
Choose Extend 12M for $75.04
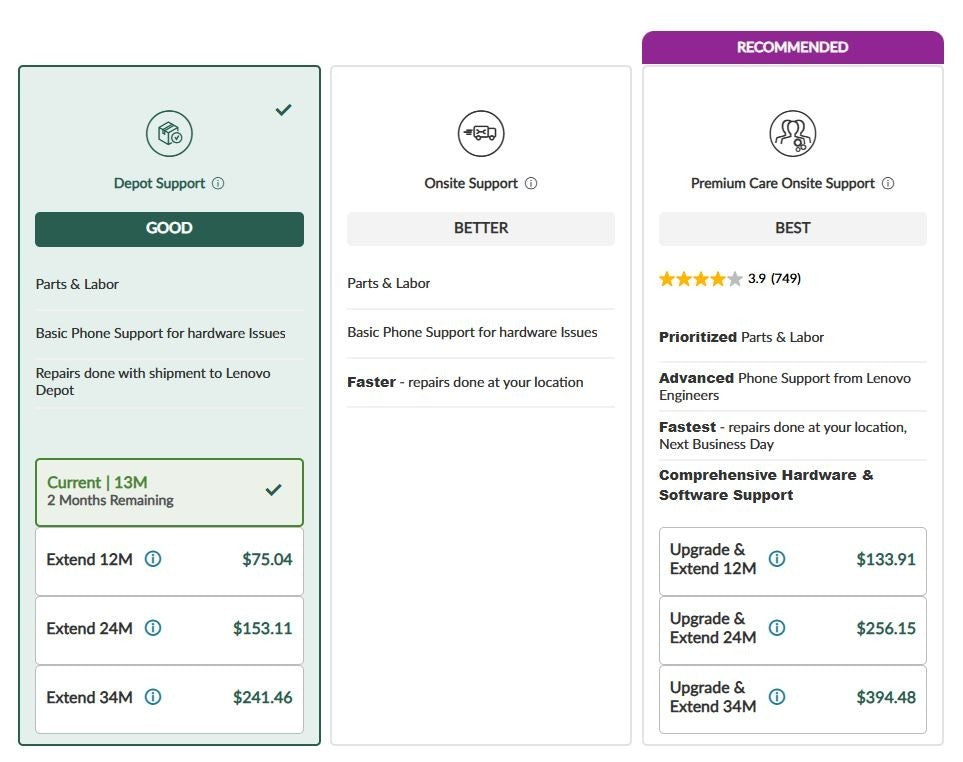coord(170,561)
